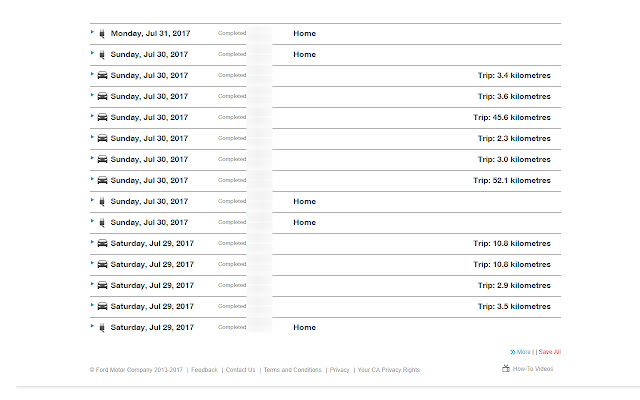Open Your CA Privacy Rights link
The height and width of the screenshot is (400, 640).
click(389, 370)
